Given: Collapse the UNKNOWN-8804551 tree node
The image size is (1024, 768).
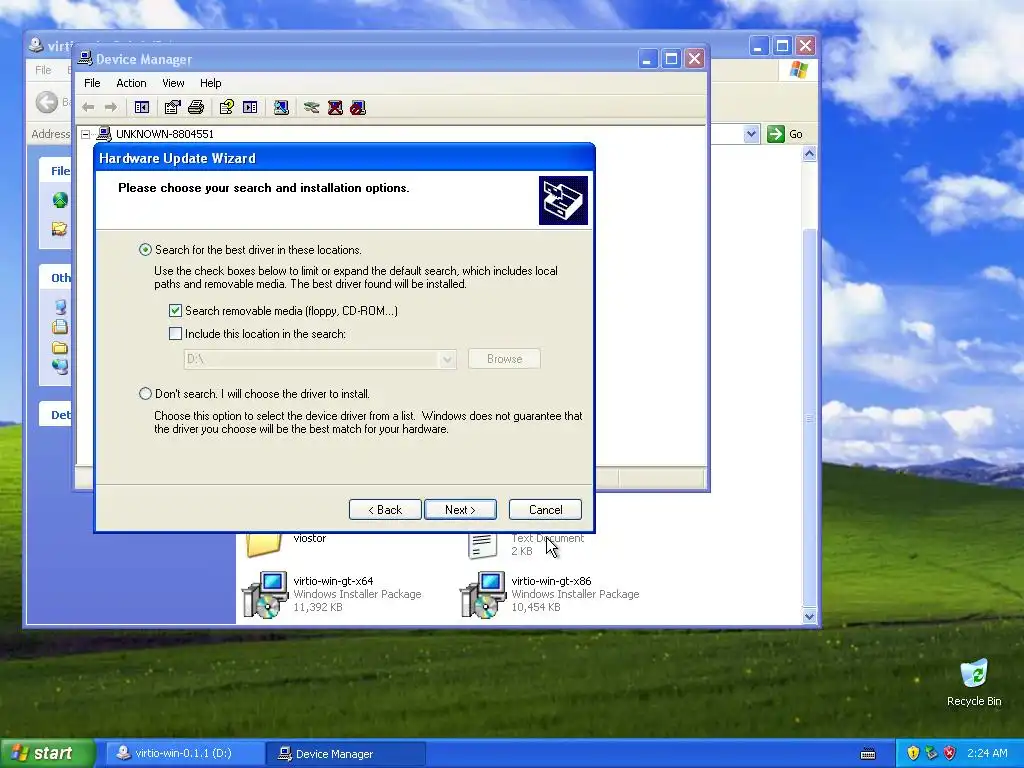Looking at the screenshot, I should coord(86,134).
